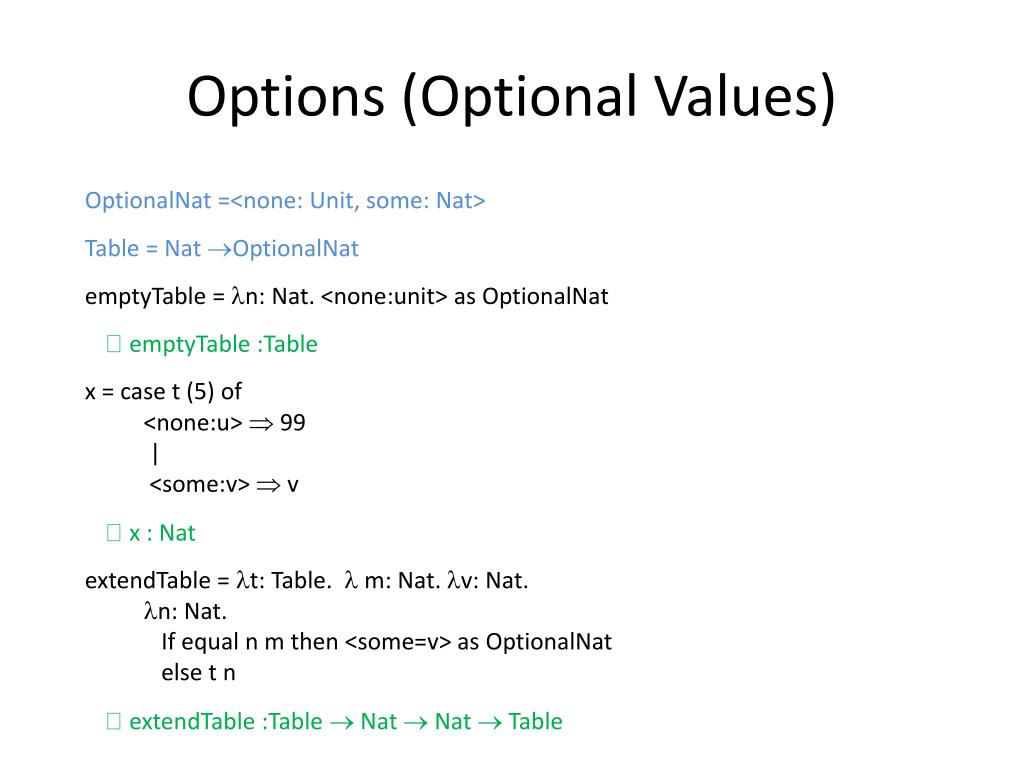Click the λn: Nat. line
Viewport: 1024px width, 768px height.
pos(185,611)
